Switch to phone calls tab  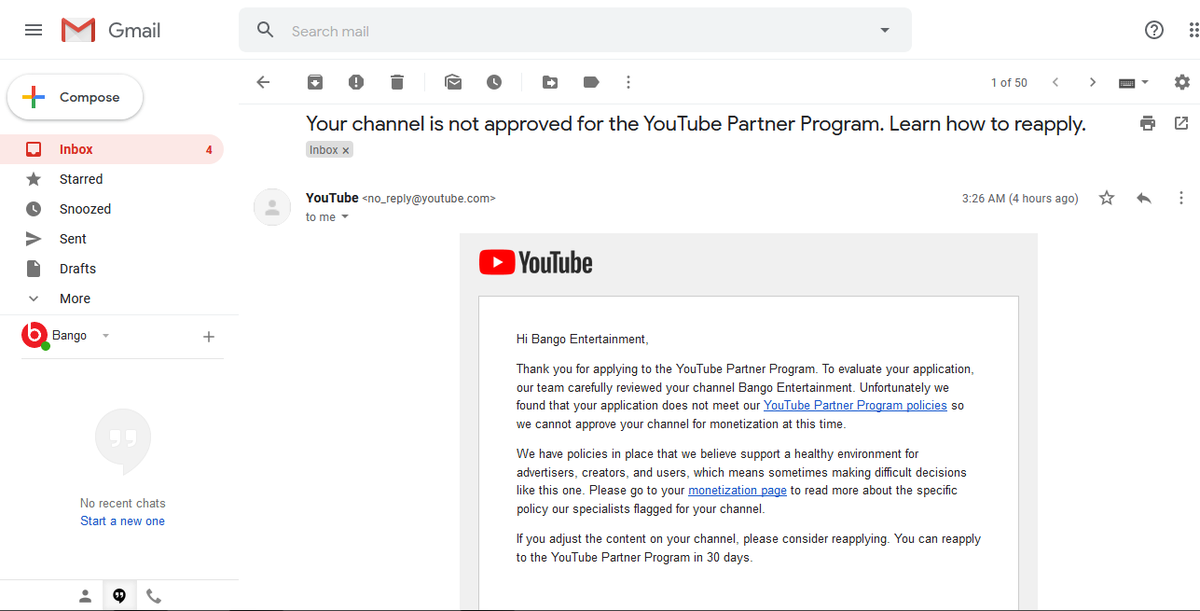click(154, 596)
